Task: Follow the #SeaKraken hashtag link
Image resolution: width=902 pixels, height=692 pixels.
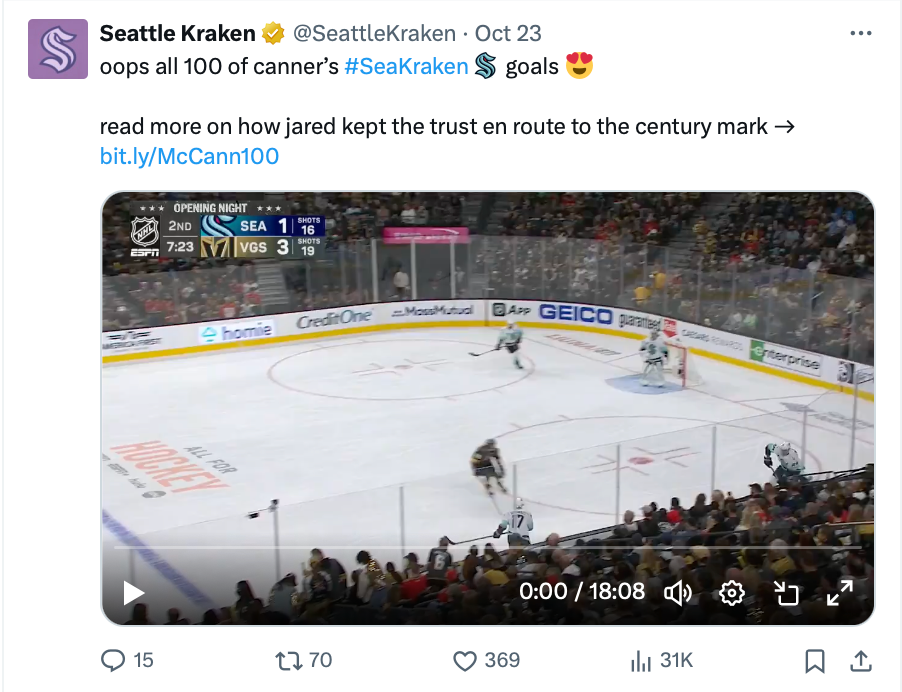Action: point(406,66)
